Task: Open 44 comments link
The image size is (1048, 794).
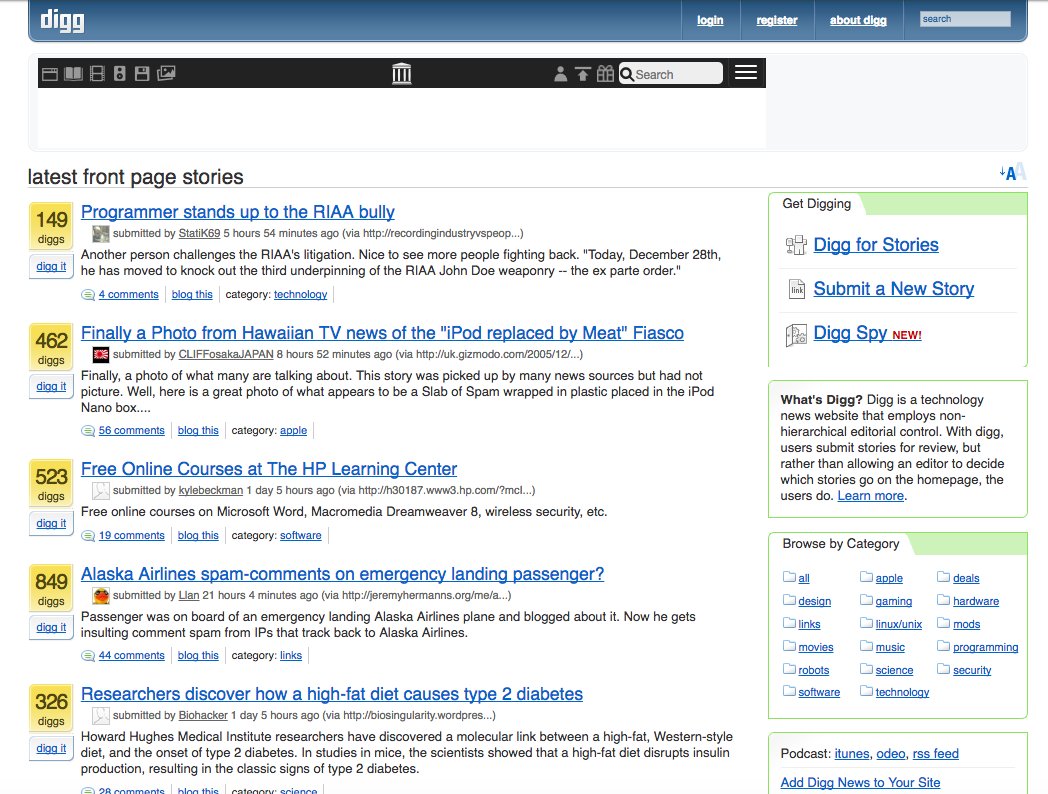Action: [x=132, y=656]
